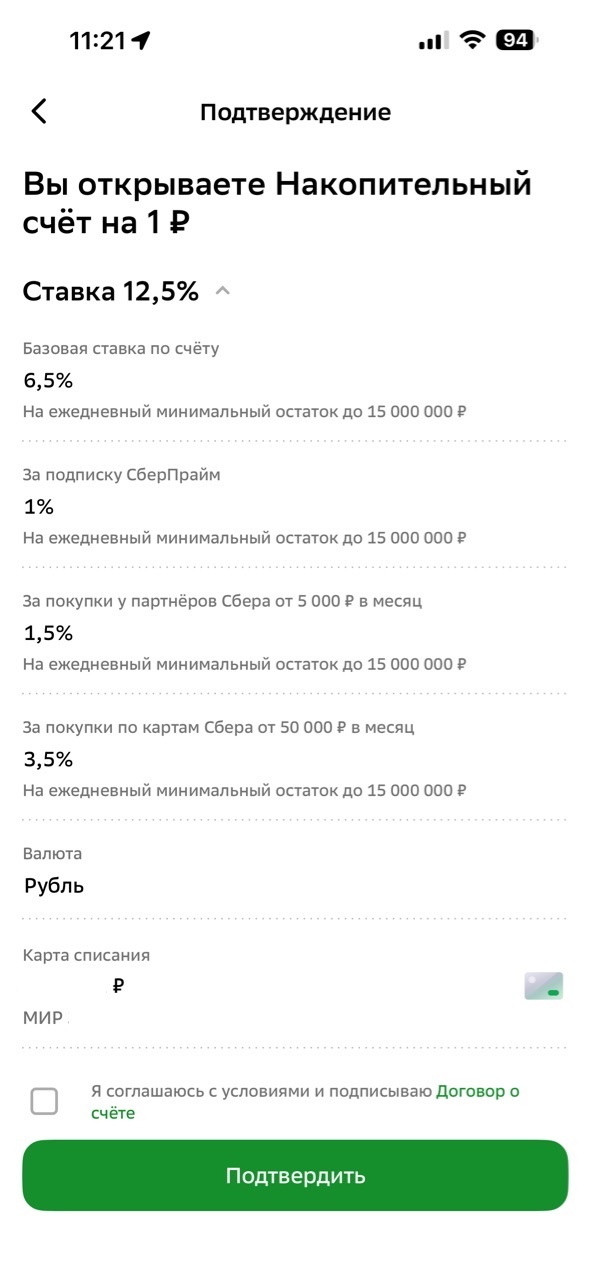The image size is (591, 1280).
Task: Check the agreement checkbox
Action: (x=44, y=1101)
